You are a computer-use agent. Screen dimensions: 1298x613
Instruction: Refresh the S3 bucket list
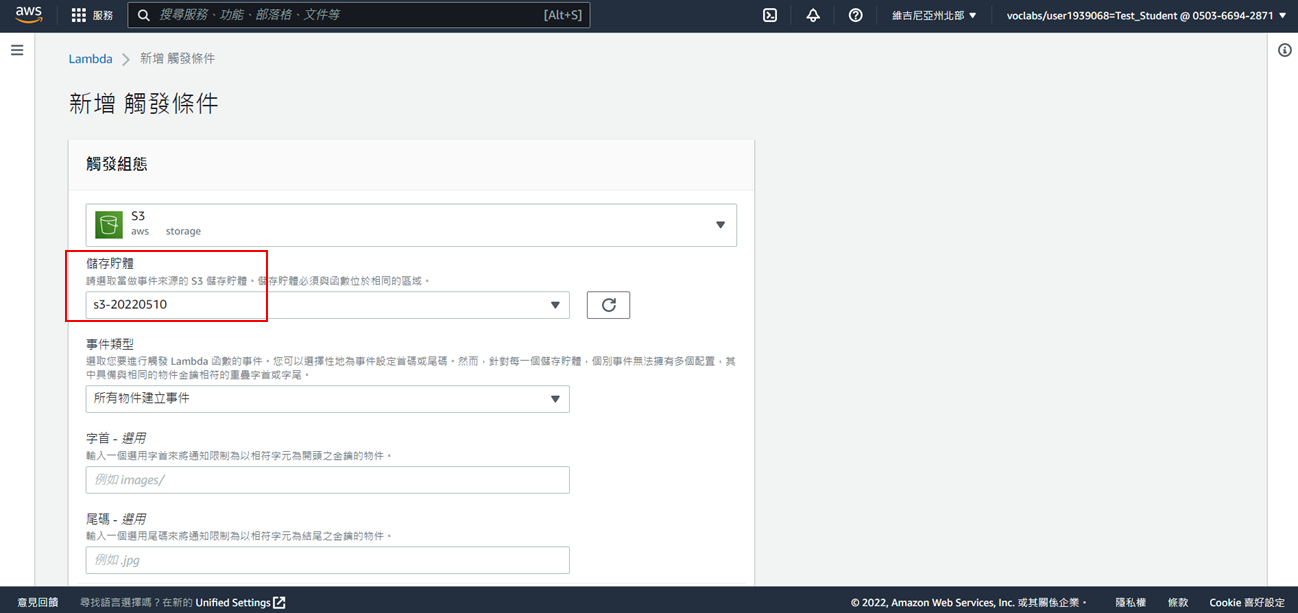[x=608, y=305]
